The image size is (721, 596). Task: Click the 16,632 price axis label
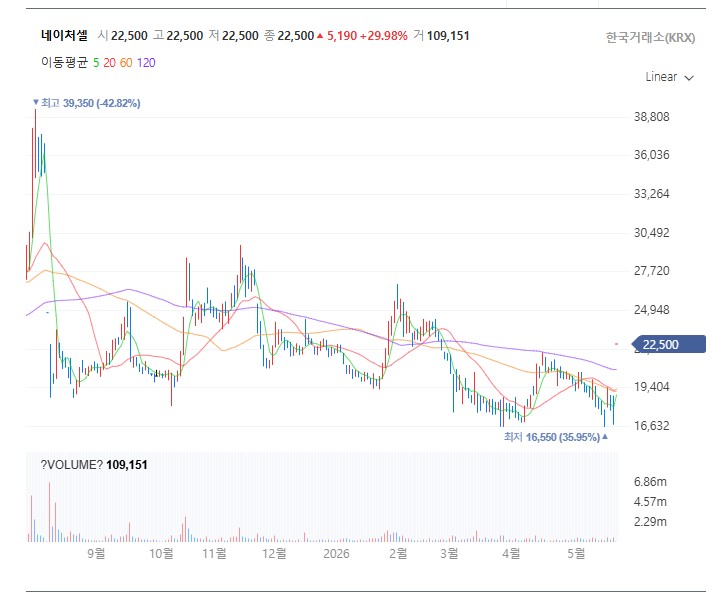(652, 426)
